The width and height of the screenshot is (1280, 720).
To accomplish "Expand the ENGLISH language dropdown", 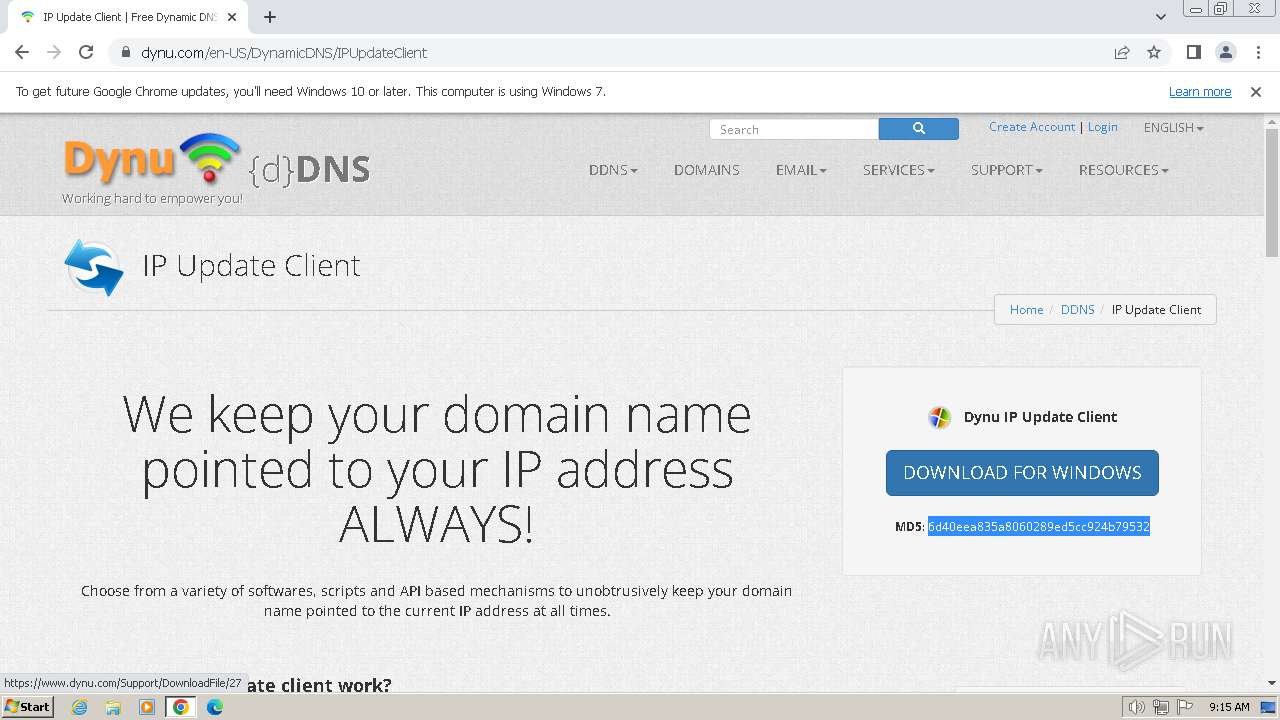I will (1173, 128).
